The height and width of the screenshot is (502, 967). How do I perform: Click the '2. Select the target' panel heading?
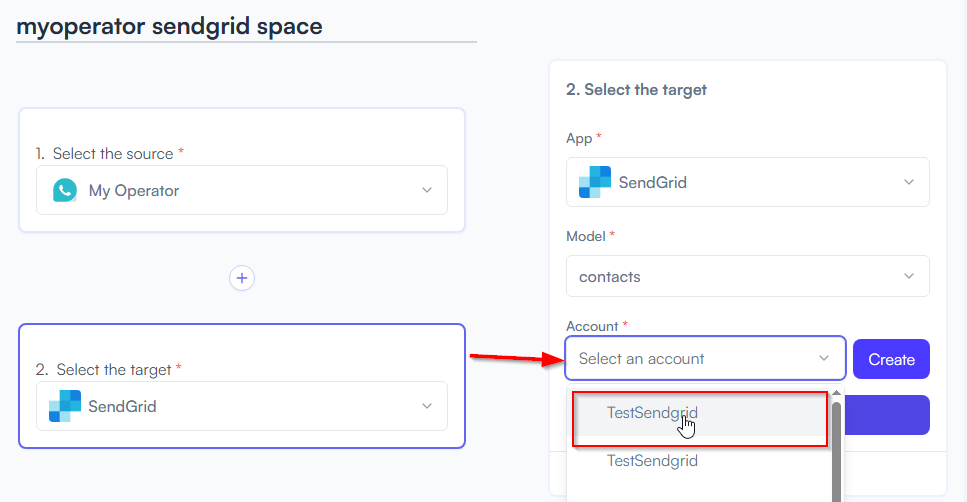[x=636, y=90]
